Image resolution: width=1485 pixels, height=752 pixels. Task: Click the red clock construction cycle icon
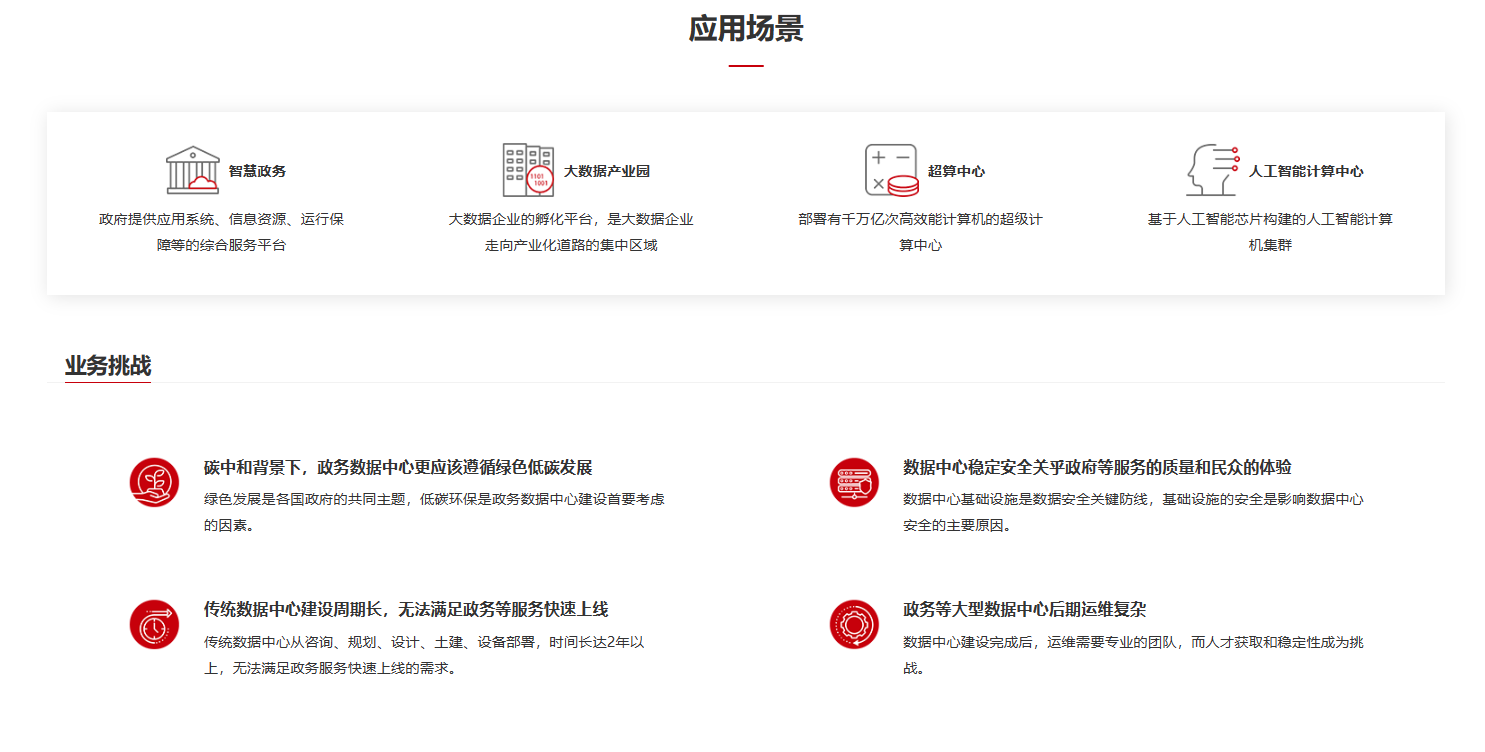point(154,624)
